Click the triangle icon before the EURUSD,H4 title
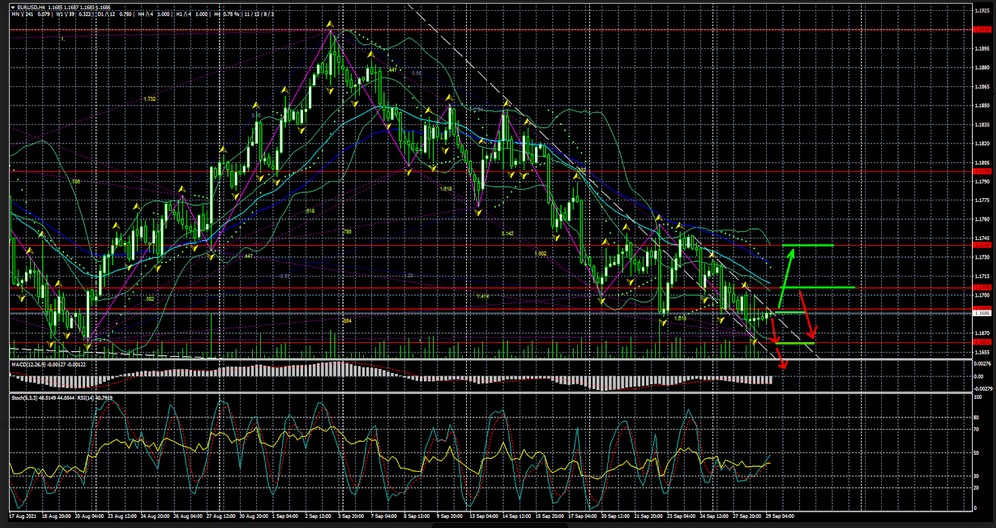The height and width of the screenshot is (528, 996). [x=12, y=8]
